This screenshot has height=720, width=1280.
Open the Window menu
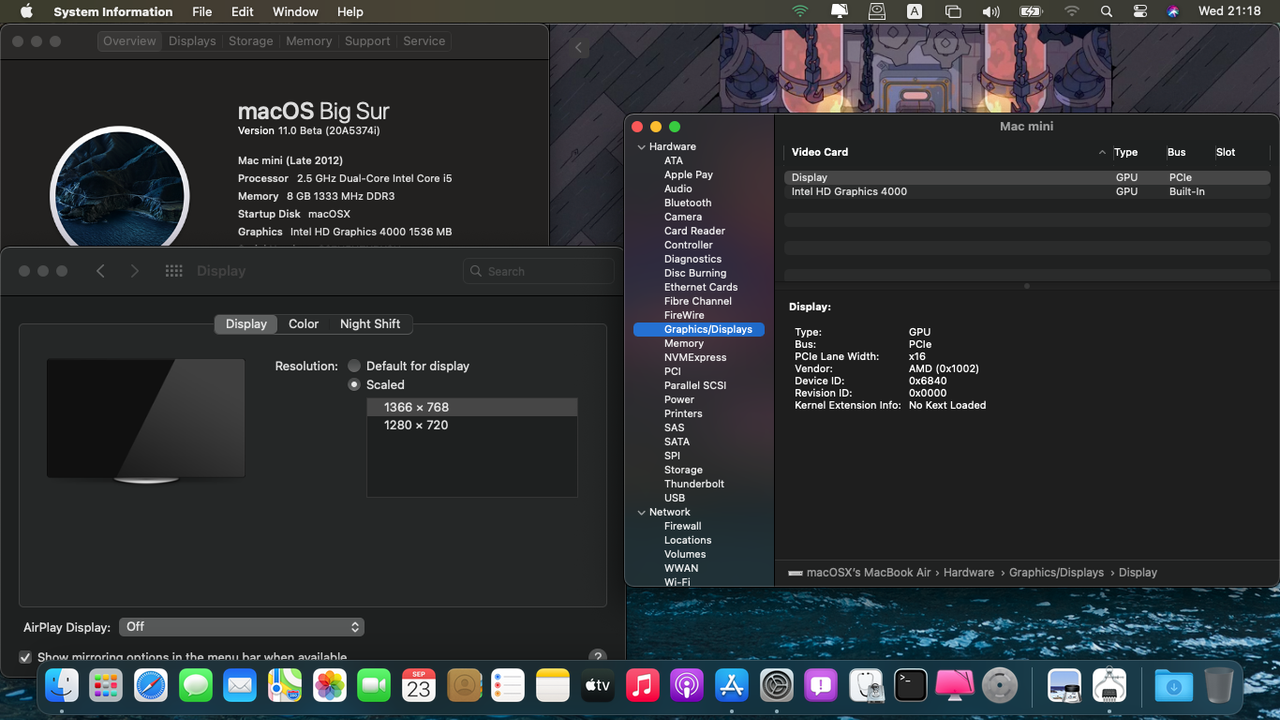tap(295, 12)
